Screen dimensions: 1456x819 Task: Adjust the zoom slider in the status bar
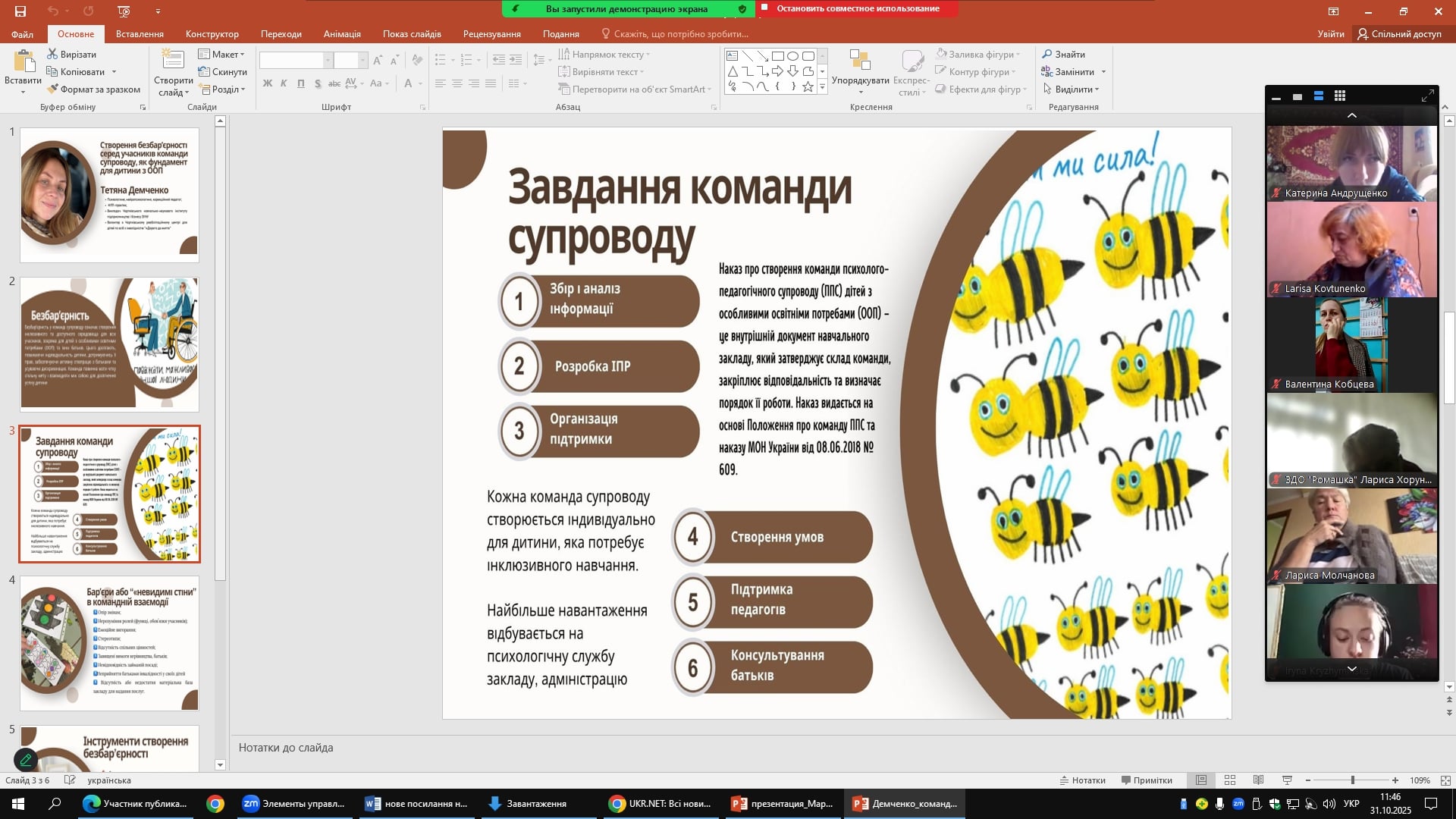(1352, 780)
